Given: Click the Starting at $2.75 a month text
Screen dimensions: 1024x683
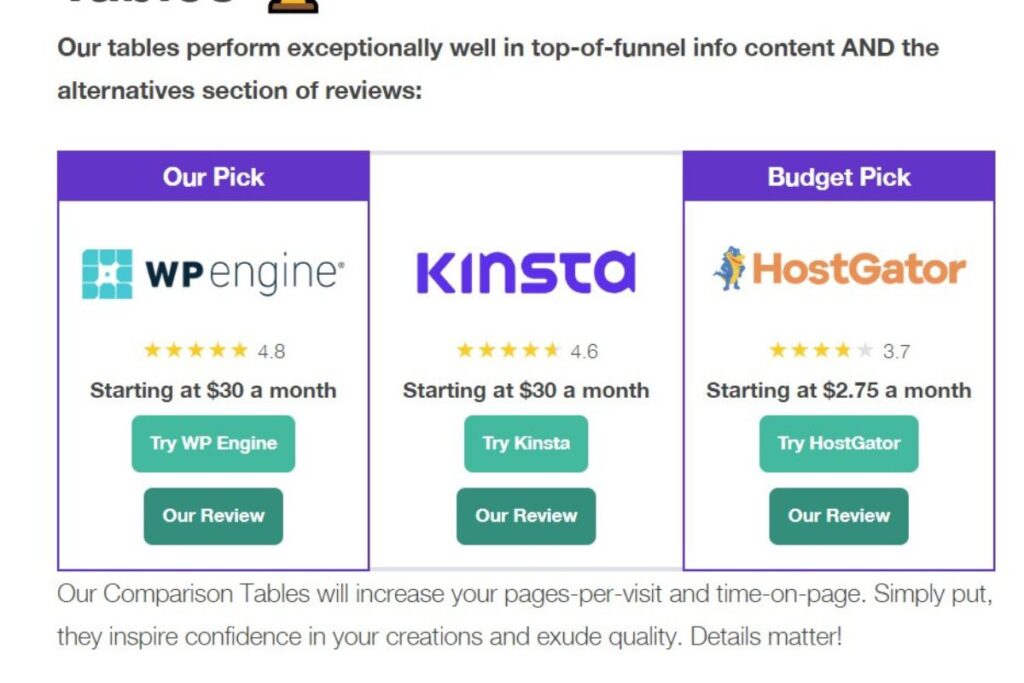Looking at the screenshot, I should click(839, 390).
